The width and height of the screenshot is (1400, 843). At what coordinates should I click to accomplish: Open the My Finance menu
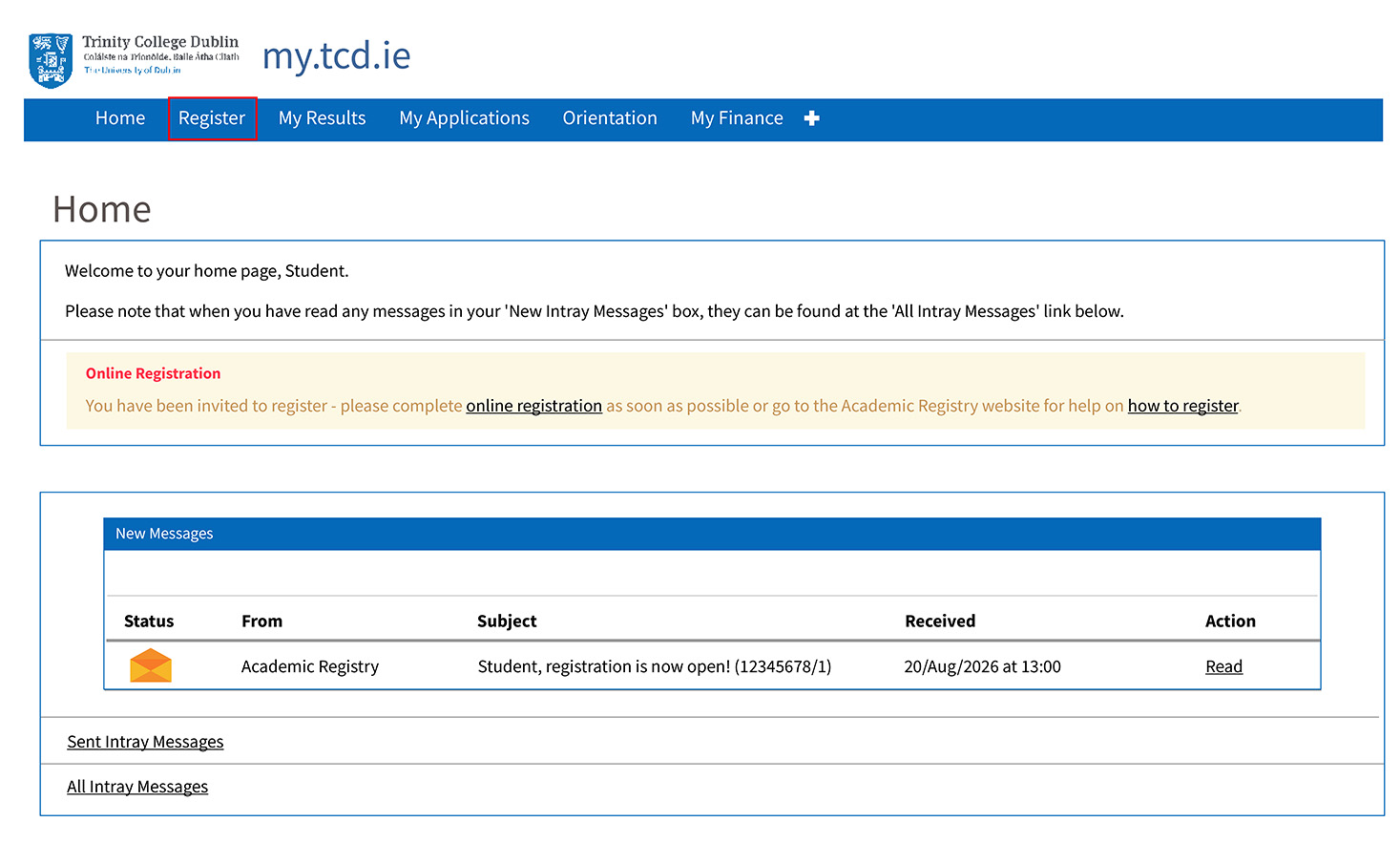(737, 118)
